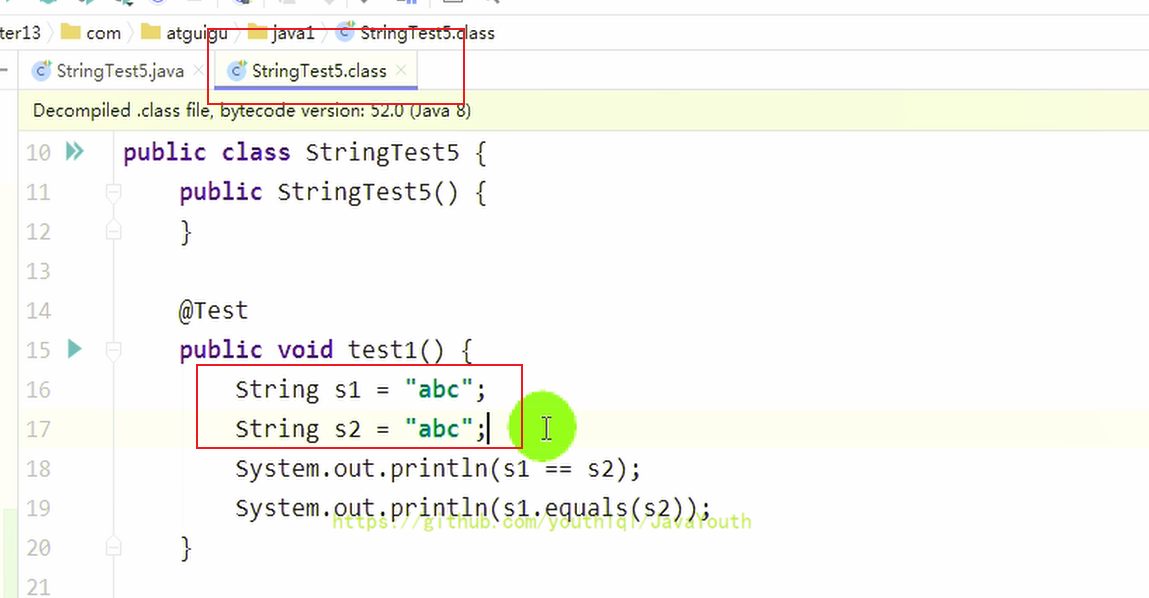Click line number 10 in gutter
Viewport: 1149px width, 598px height.
(x=38, y=152)
